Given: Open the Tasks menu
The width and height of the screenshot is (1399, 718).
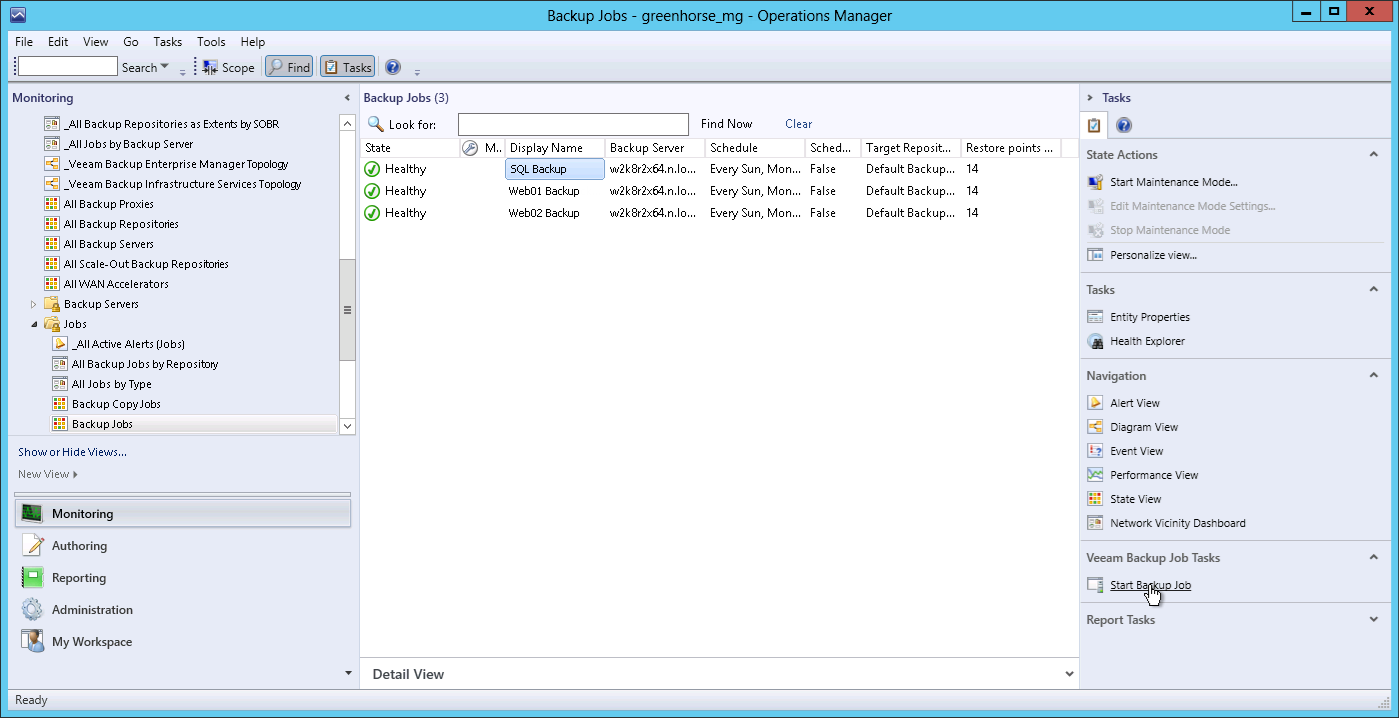Looking at the screenshot, I should pos(168,42).
